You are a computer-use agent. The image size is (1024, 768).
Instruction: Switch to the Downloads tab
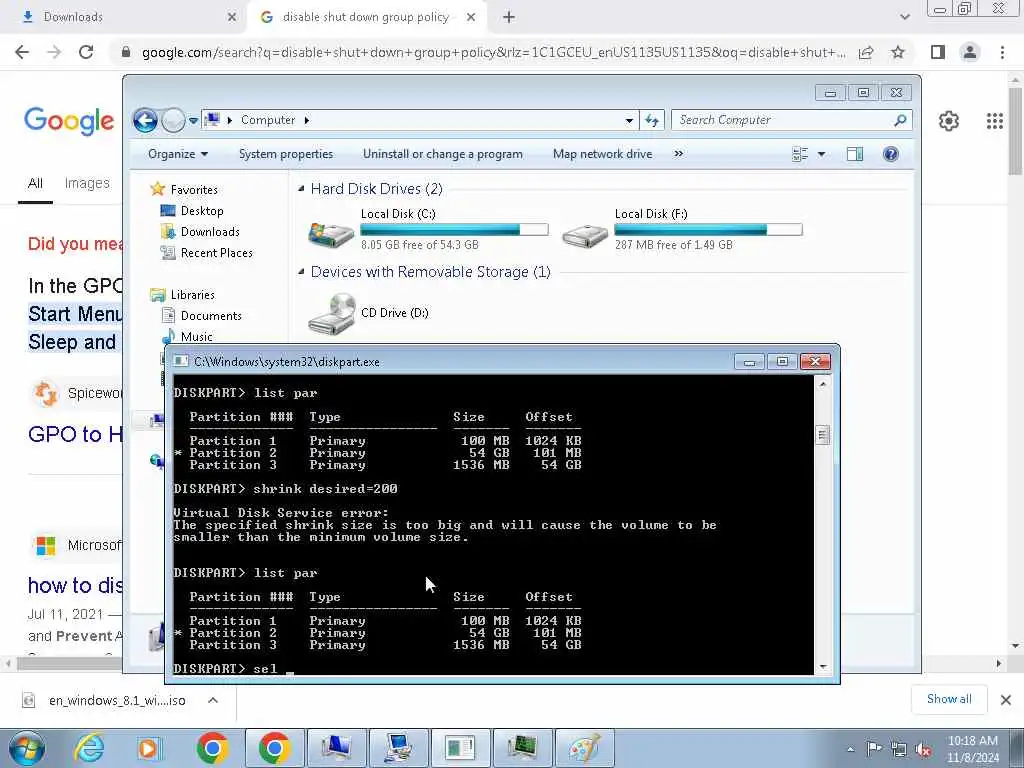(124, 17)
